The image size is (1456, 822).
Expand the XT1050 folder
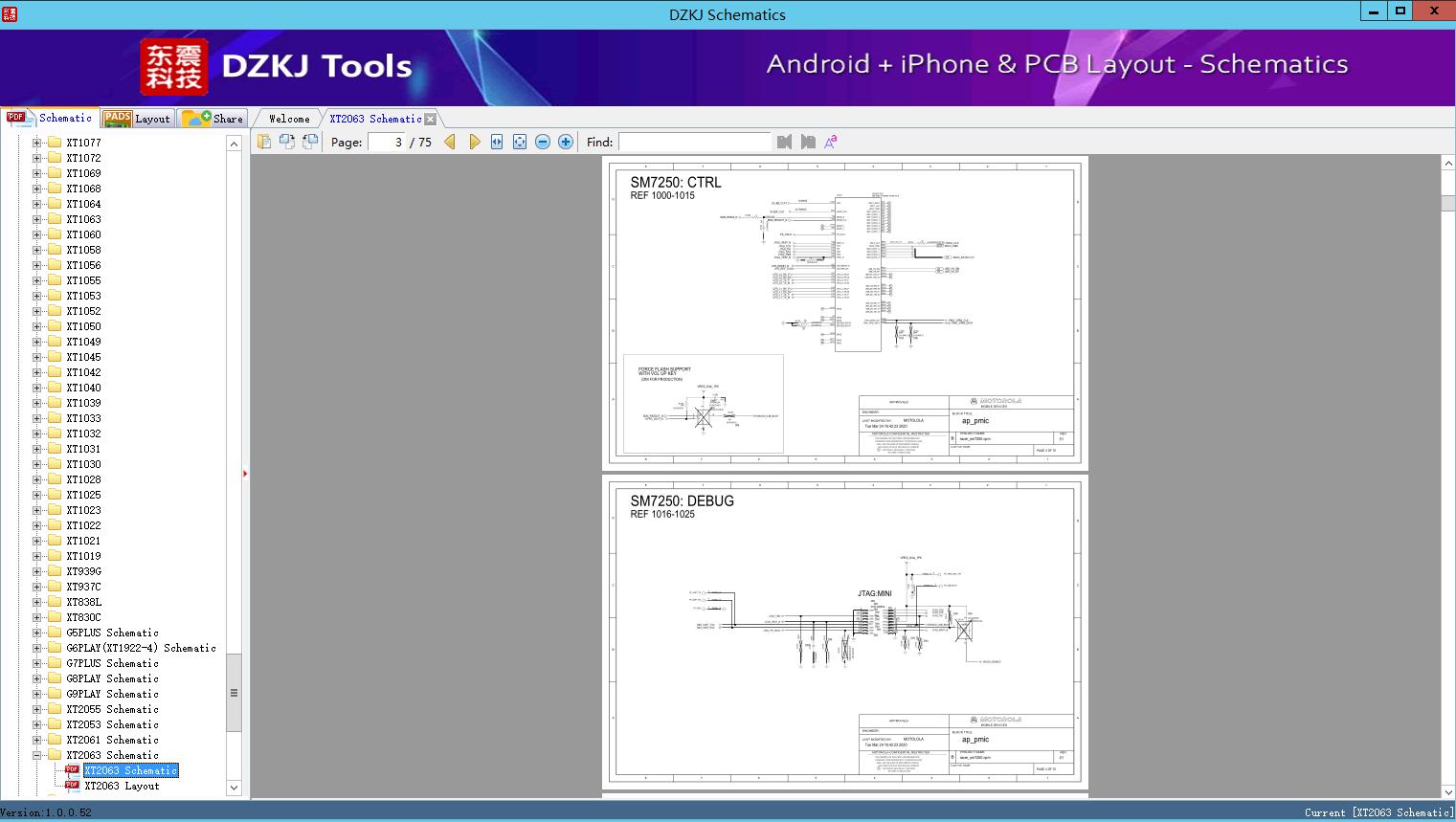37,326
